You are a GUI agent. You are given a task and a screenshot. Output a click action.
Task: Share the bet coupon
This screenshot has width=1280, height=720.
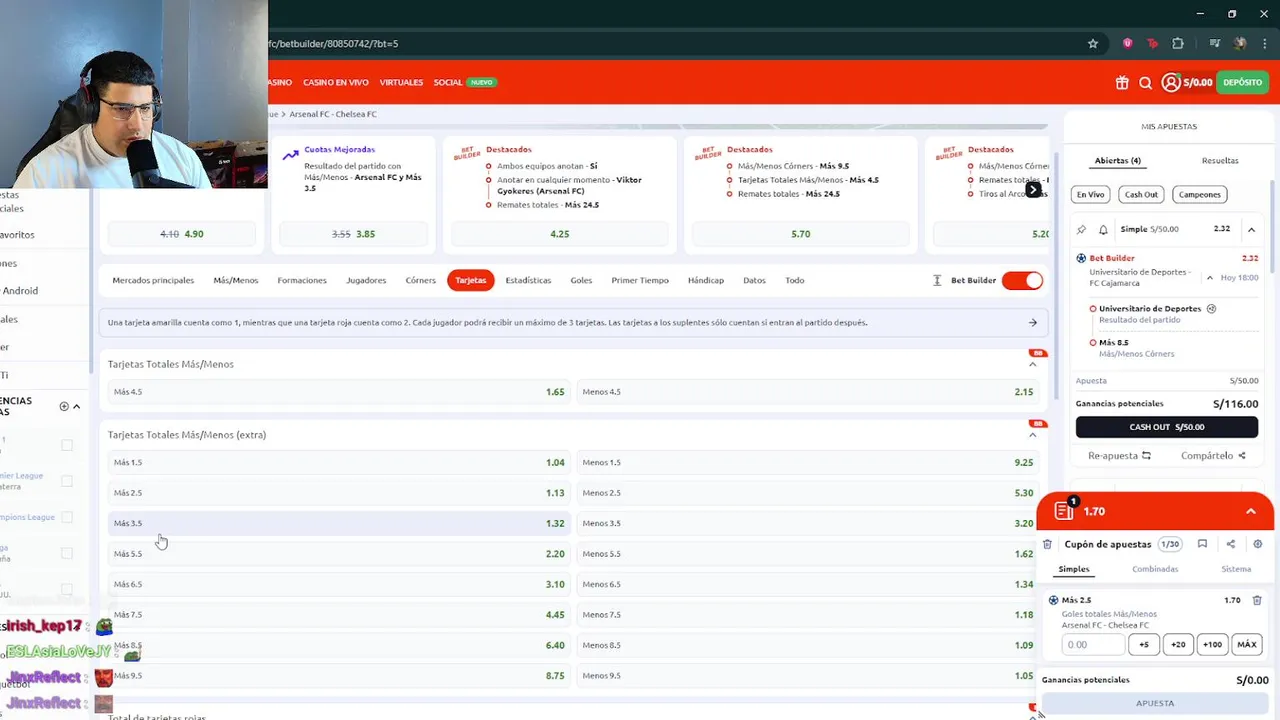point(1231,544)
